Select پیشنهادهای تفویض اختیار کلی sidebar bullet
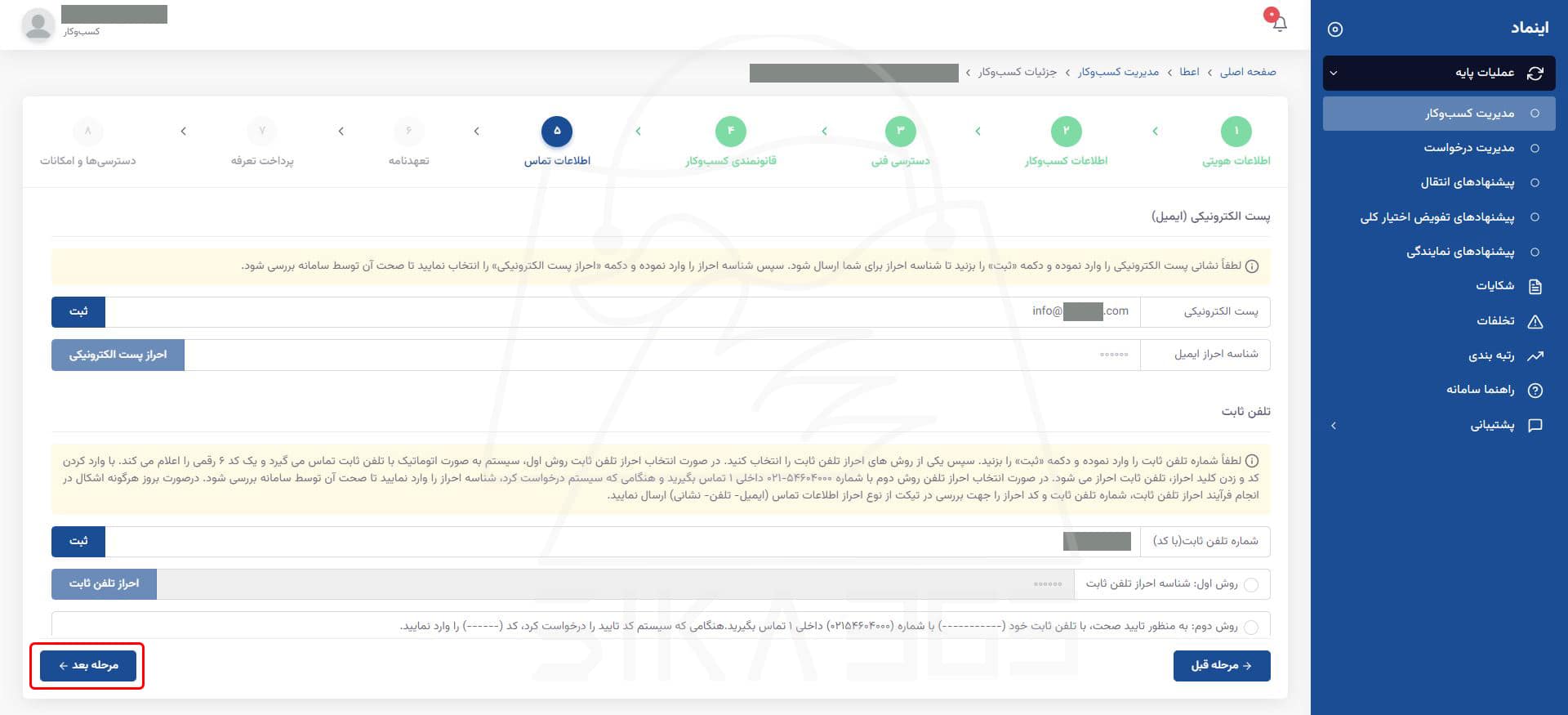The image size is (1568, 715). [x=1535, y=217]
